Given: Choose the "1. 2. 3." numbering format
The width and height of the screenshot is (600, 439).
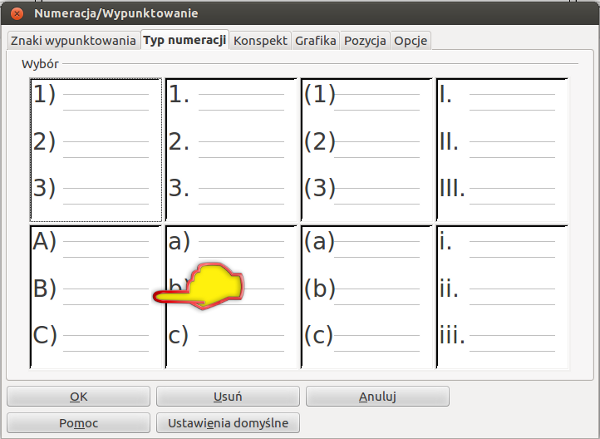Looking at the screenshot, I should 231,150.
